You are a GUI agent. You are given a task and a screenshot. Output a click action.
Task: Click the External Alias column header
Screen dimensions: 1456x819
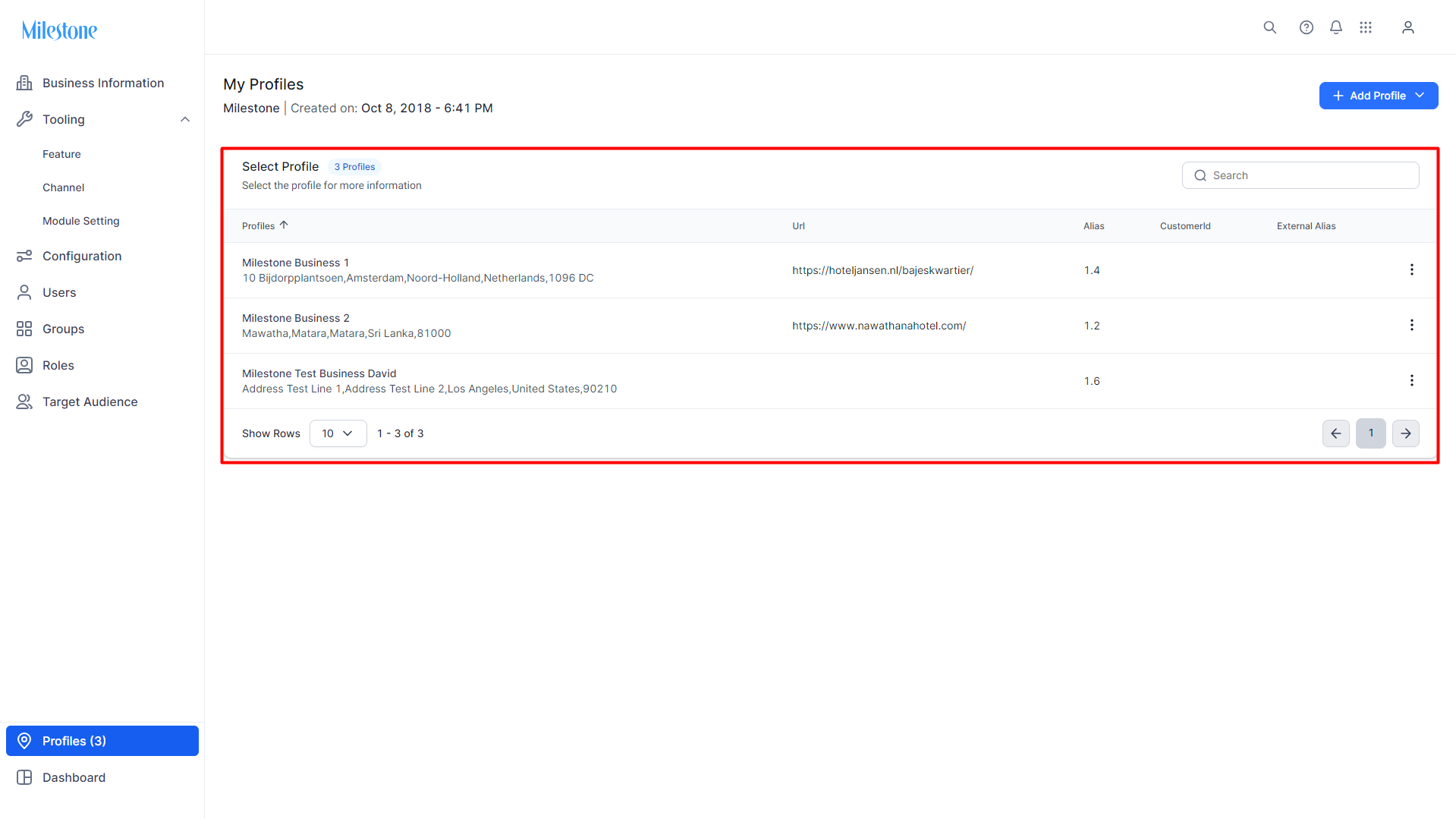pyautogui.click(x=1306, y=226)
